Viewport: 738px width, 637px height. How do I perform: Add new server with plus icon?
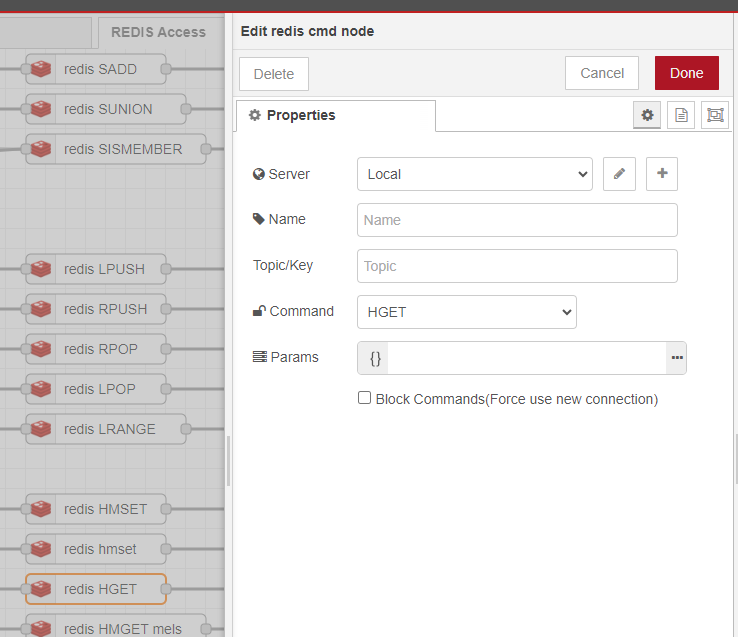click(x=661, y=174)
